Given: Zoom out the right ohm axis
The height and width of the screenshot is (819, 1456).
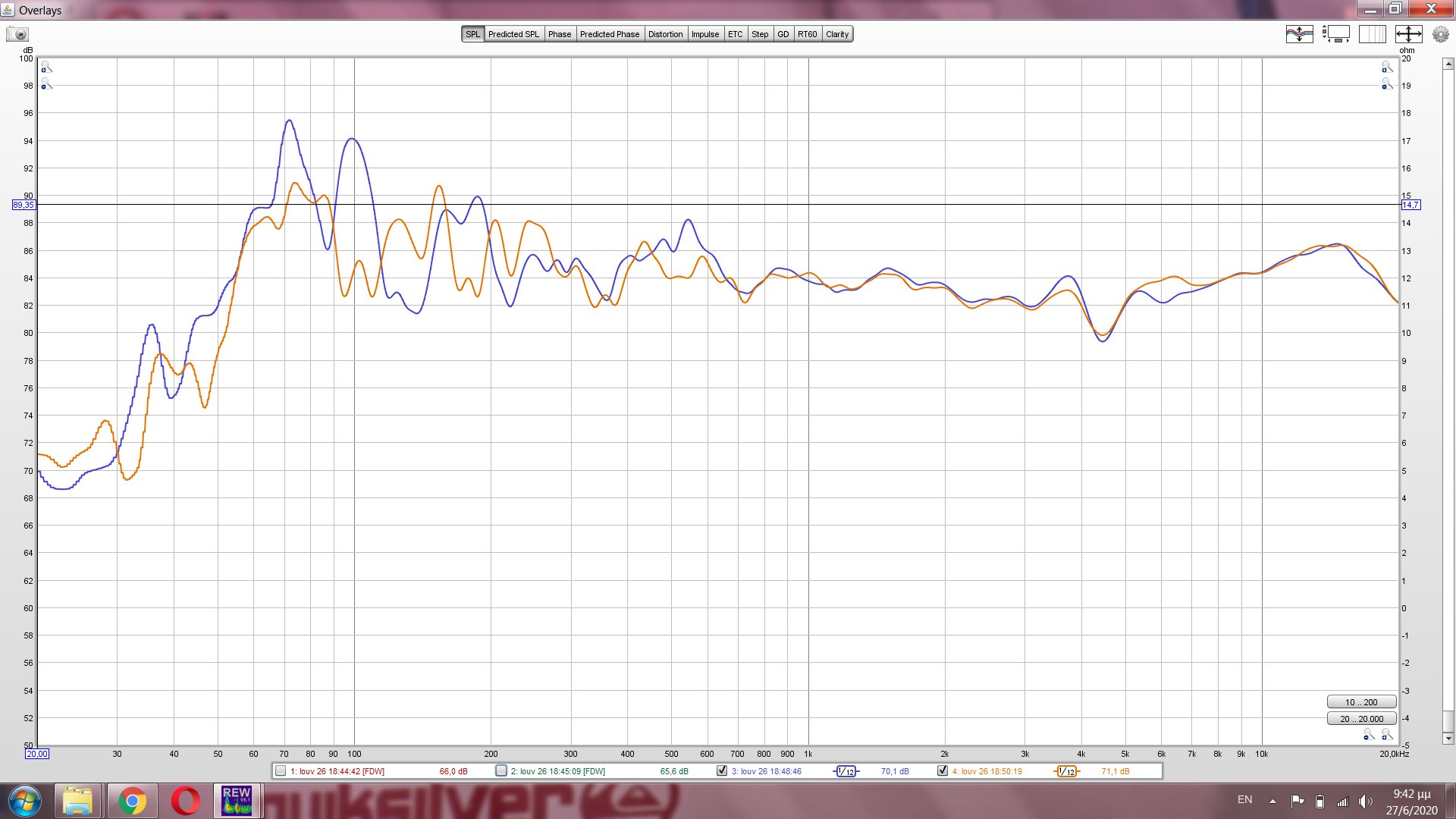Looking at the screenshot, I should point(1387,84).
